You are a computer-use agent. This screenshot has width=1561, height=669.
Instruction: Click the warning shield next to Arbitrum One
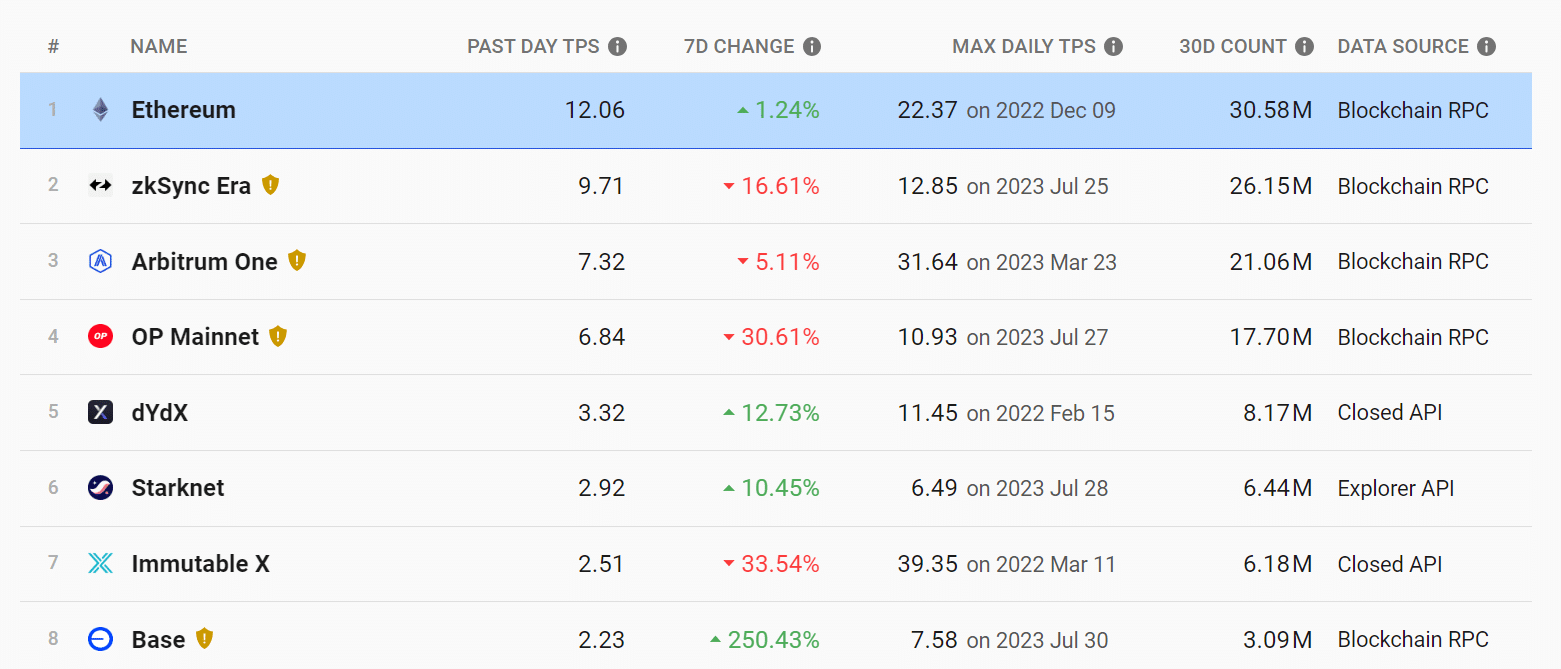pyautogui.click(x=297, y=261)
